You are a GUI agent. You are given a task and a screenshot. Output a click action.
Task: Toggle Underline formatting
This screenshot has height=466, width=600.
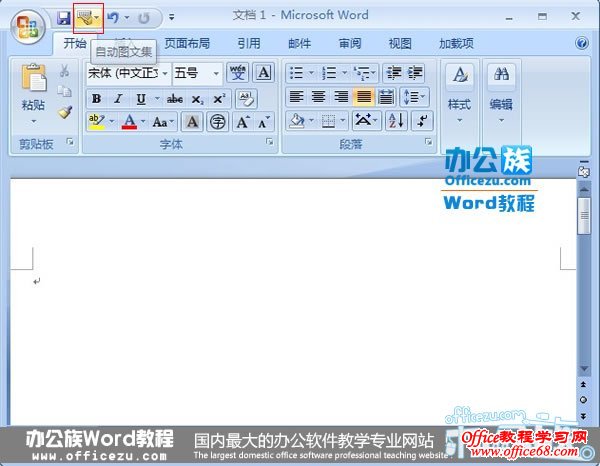coord(141,99)
